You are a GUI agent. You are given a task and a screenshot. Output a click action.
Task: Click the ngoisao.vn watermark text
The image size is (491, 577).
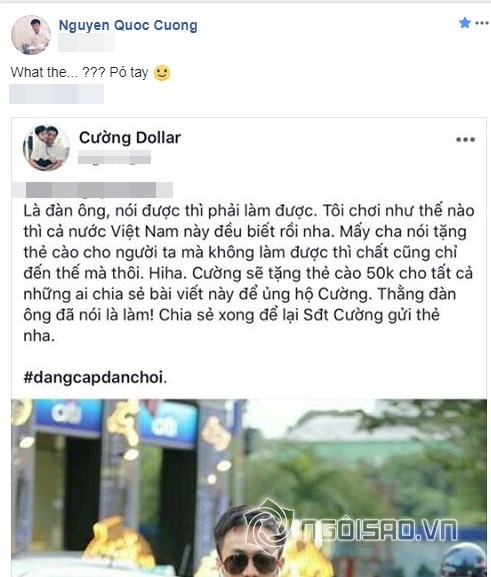(378, 530)
